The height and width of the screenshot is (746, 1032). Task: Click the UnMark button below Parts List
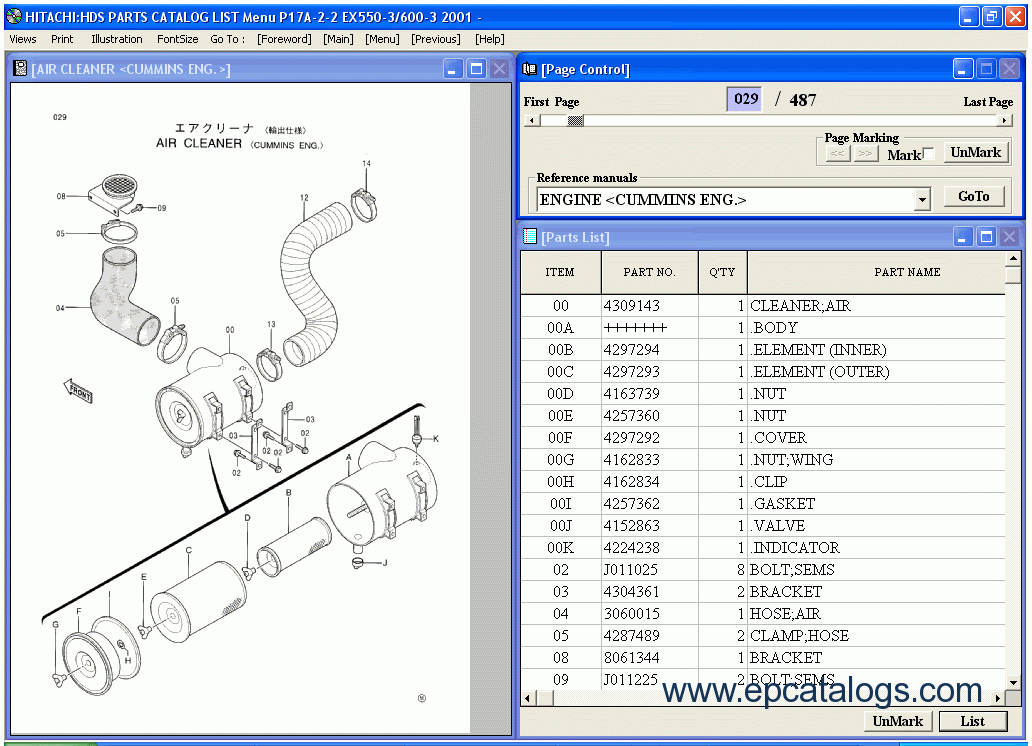tap(898, 721)
